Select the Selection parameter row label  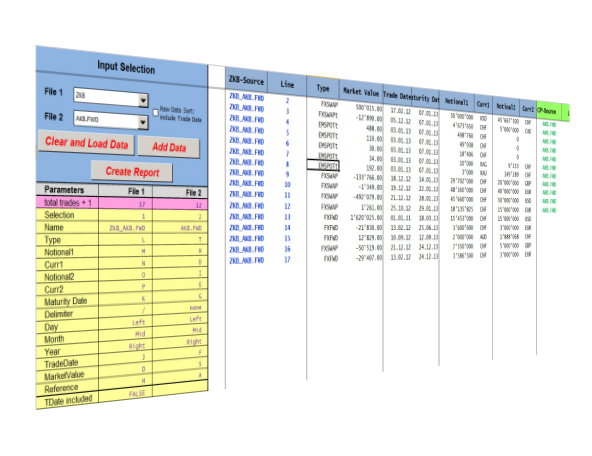point(67,215)
